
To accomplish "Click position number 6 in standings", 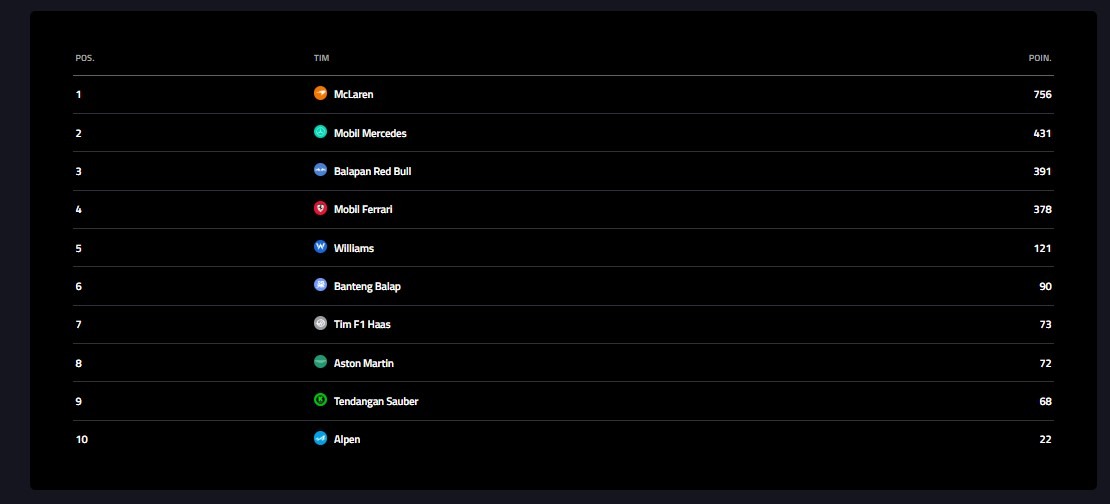I will pos(78,286).
